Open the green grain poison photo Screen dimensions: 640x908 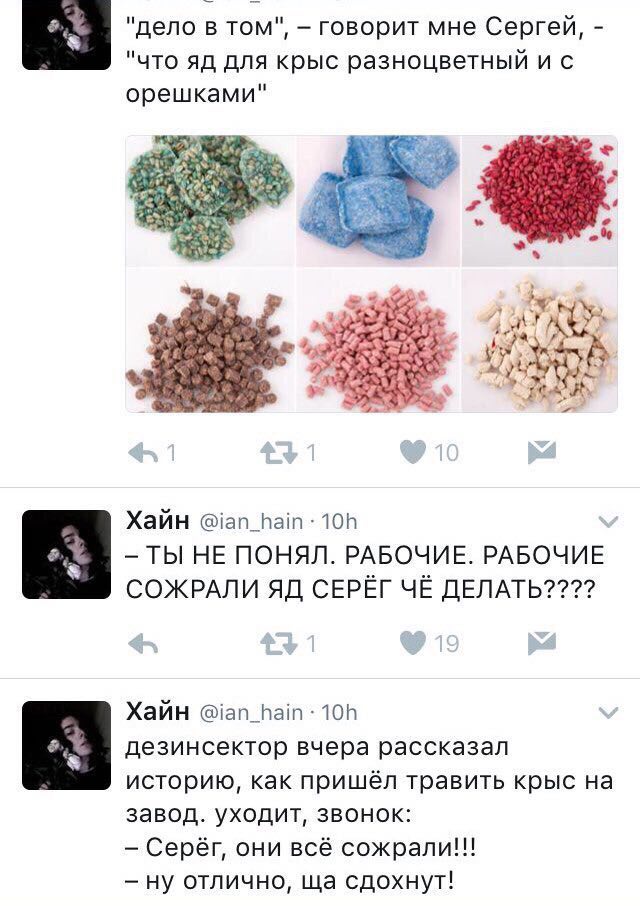click(x=210, y=201)
